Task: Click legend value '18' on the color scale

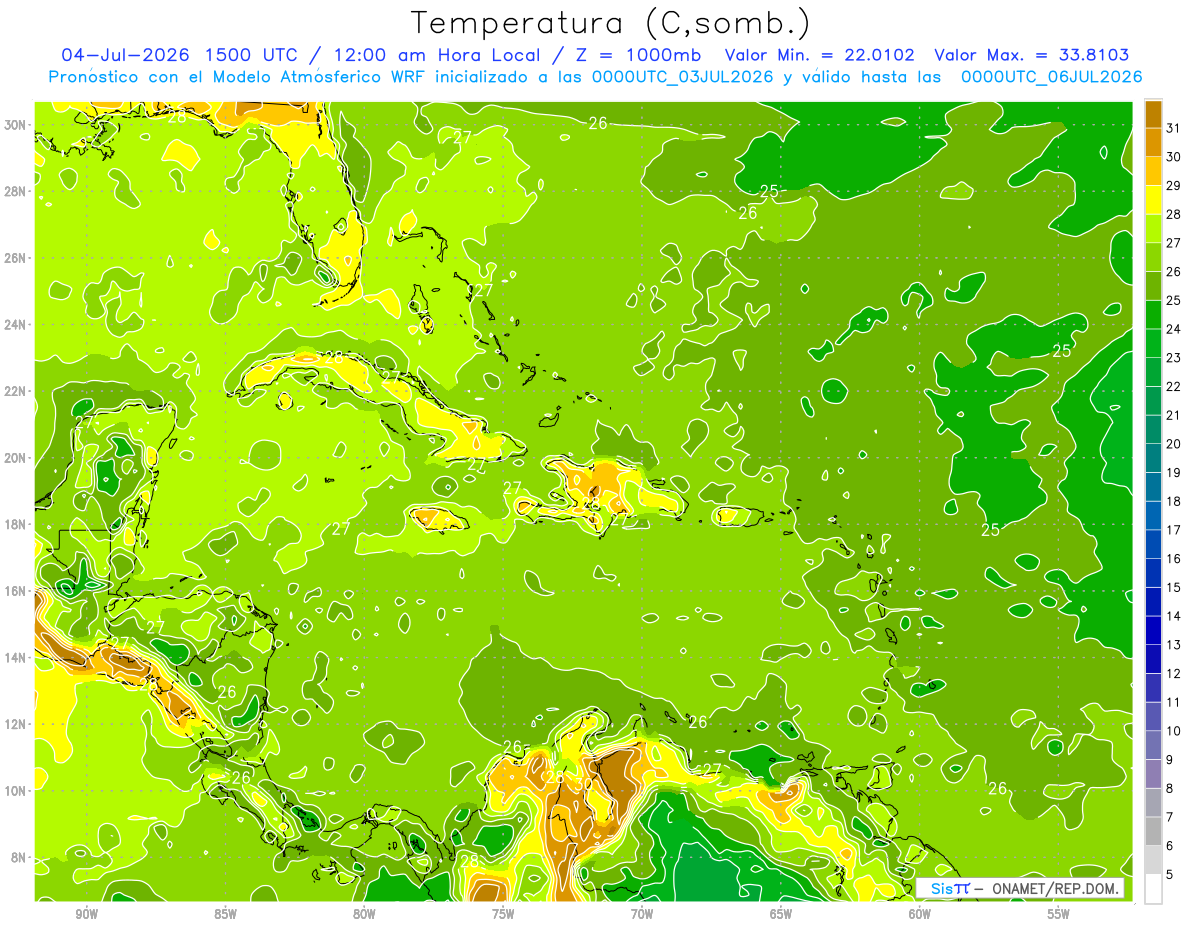Action: [1174, 501]
